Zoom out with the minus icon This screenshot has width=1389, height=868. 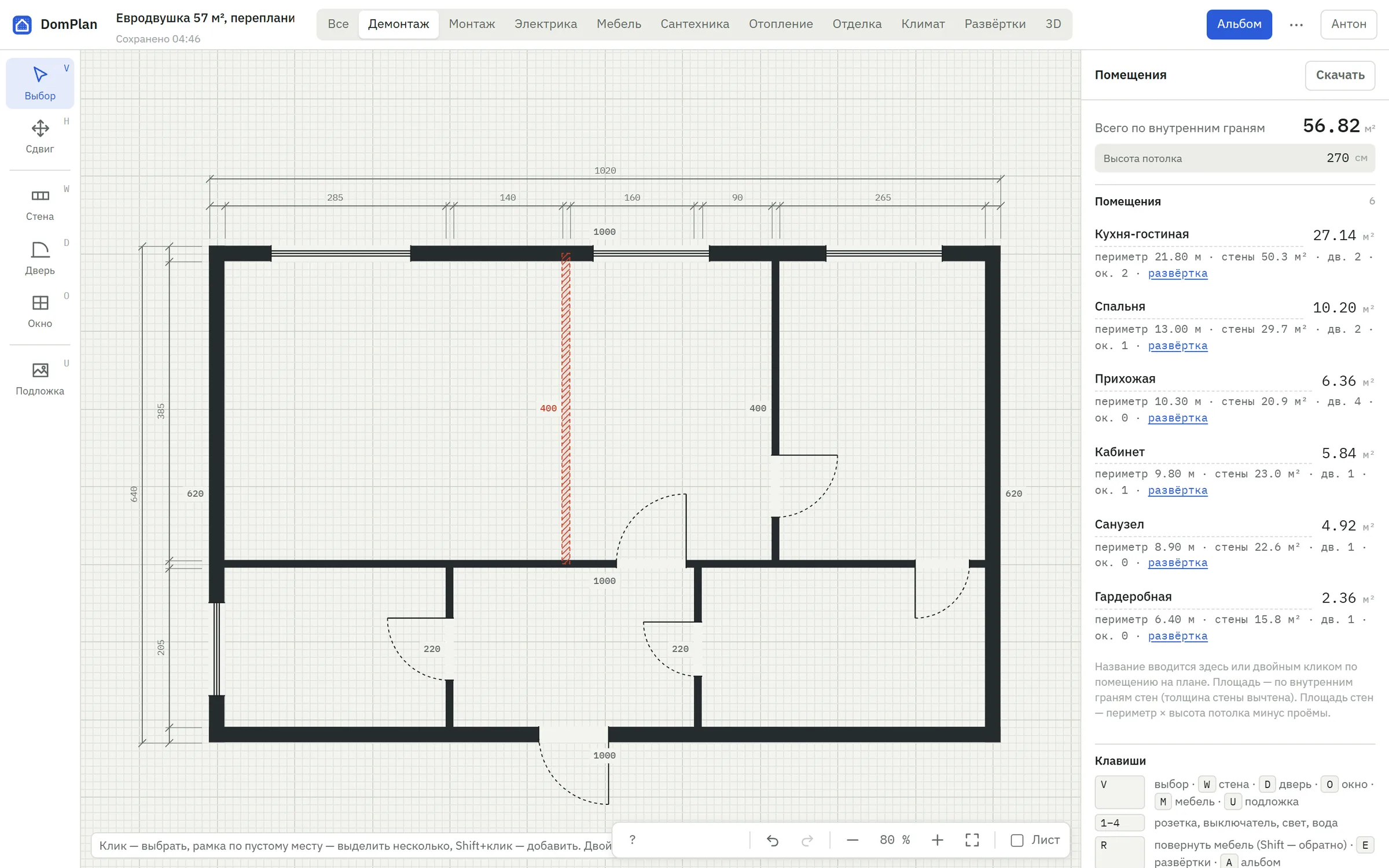pyautogui.click(x=852, y=840)
